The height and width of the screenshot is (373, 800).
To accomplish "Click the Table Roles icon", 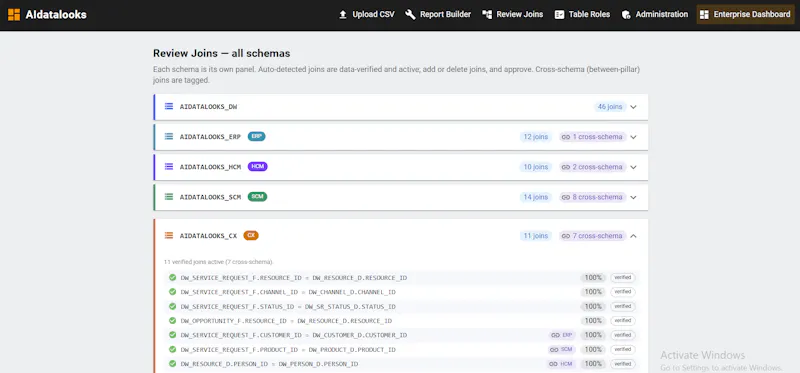I will pos(559,15).
